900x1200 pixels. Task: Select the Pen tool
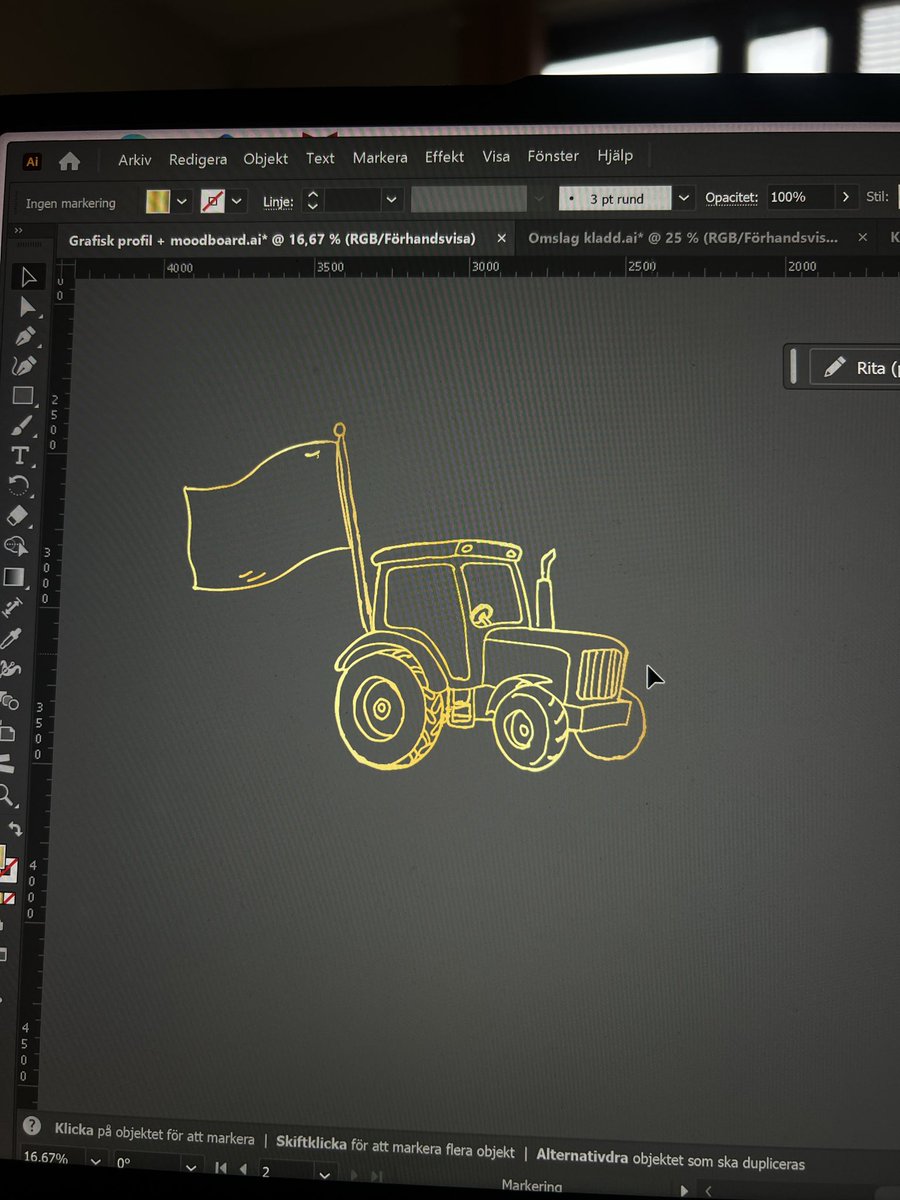26,336
